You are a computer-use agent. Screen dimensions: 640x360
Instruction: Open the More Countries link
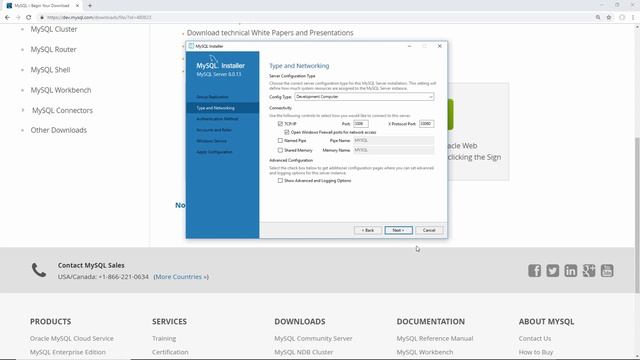181,277
